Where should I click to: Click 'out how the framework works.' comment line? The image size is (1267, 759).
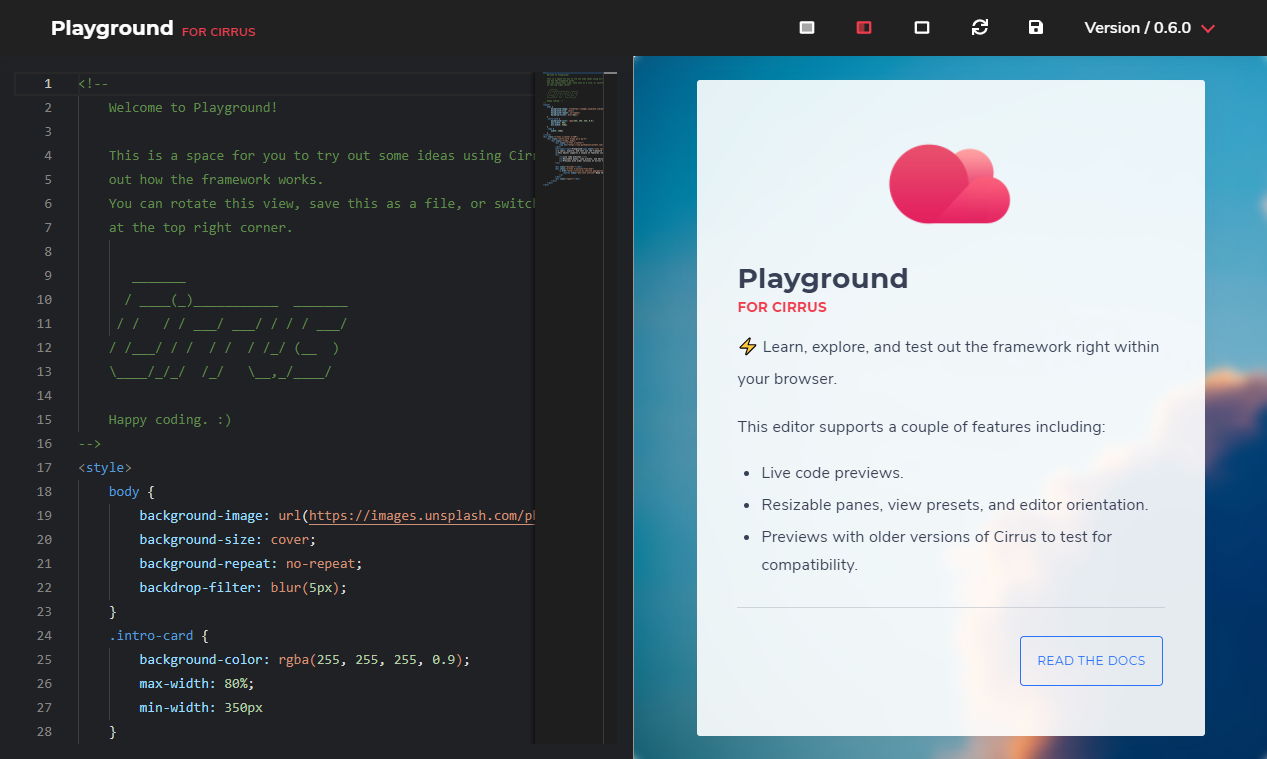pyautogui.click(x=216, y=180)
